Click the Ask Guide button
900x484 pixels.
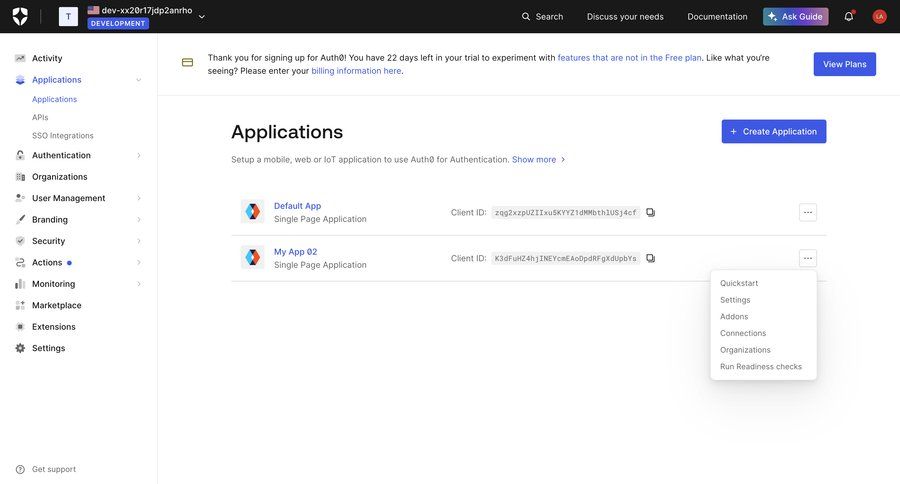click(x=796, y=17)
